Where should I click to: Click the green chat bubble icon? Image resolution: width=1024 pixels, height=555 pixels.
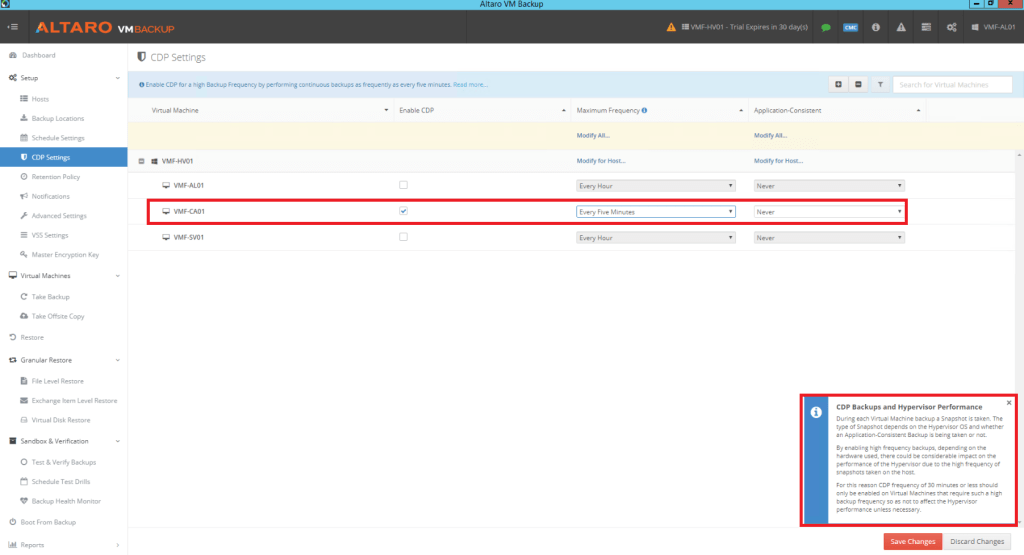(x=826, y=27)
